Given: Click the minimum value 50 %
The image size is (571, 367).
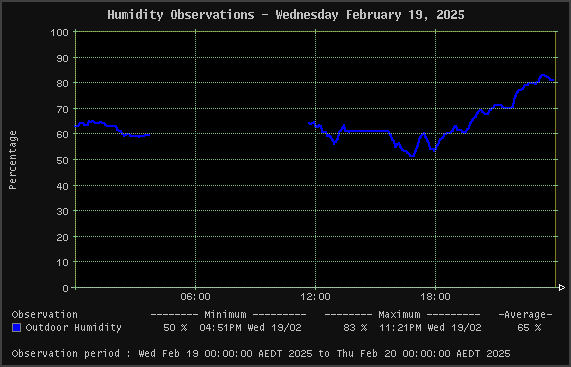Looking at the screenshot, I should pyautogui.click(x=175, y=328).
